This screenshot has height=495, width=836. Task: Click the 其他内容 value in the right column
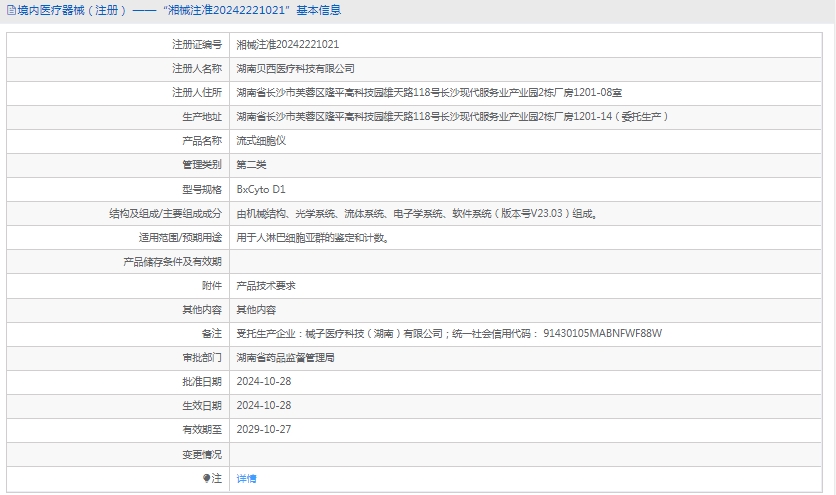(256, 310)
